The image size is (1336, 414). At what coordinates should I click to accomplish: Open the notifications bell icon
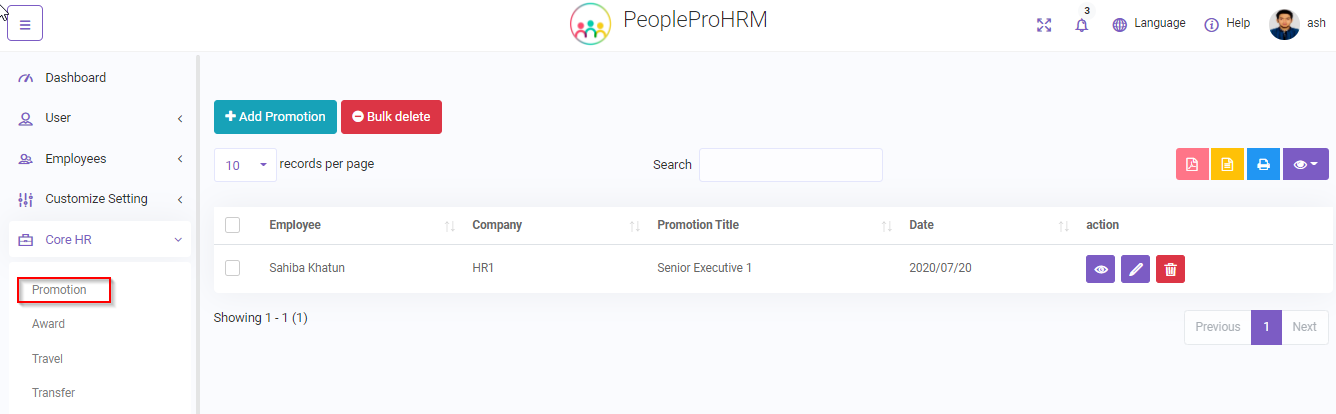[x=1081, y=25]
